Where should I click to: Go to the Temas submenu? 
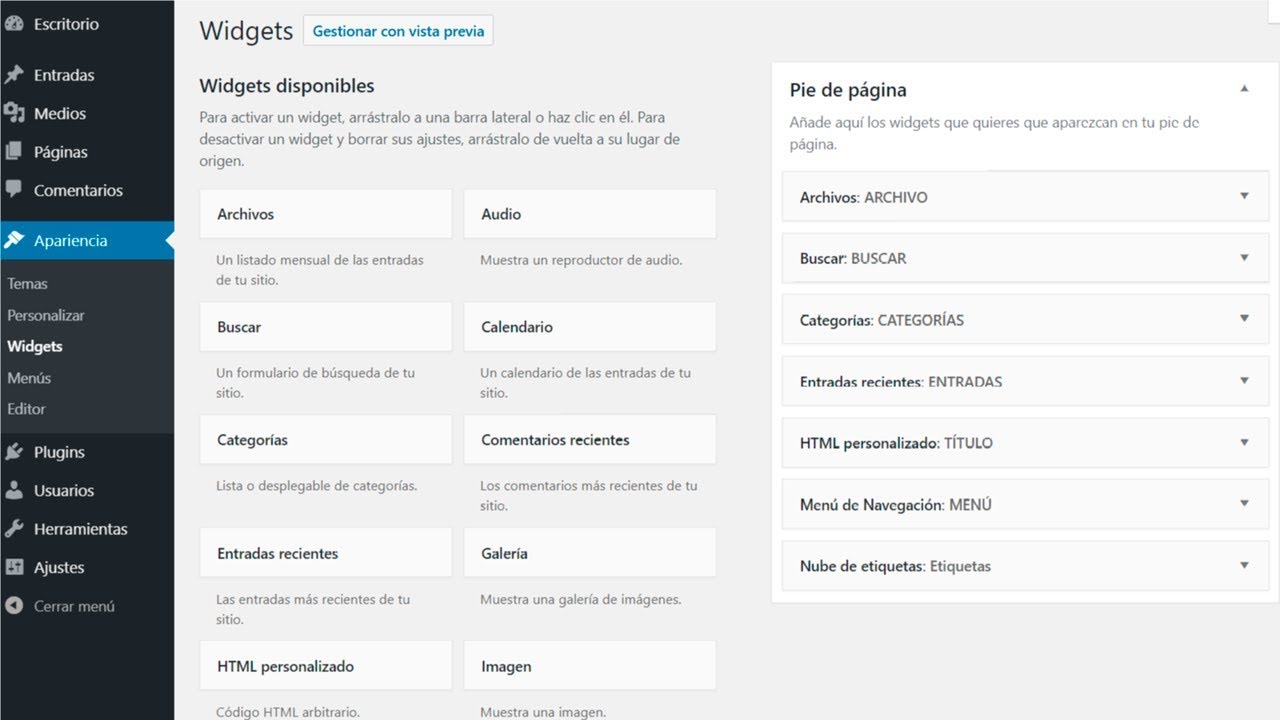(x=27, y=284)
